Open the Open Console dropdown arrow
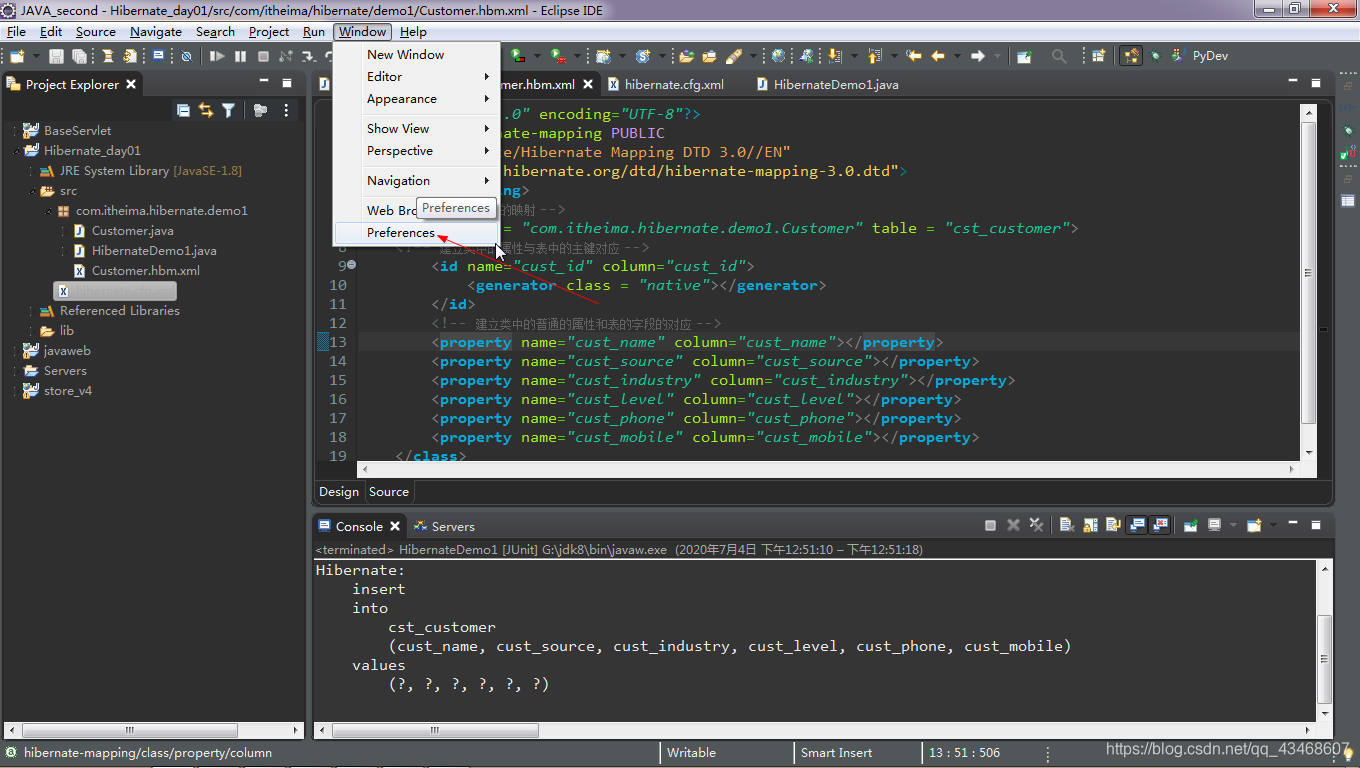 (1274, 525)
